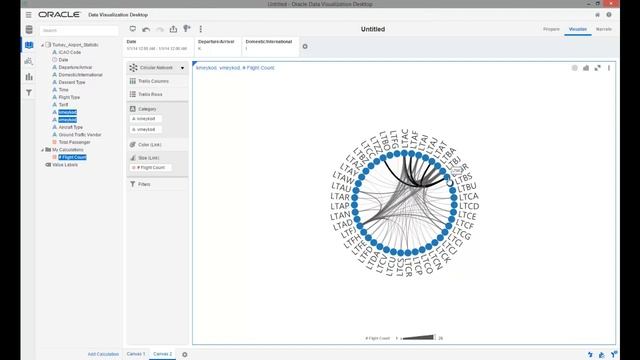Select the Total Passenger measure
Viewport: 640px width, 360px height.
74,142
